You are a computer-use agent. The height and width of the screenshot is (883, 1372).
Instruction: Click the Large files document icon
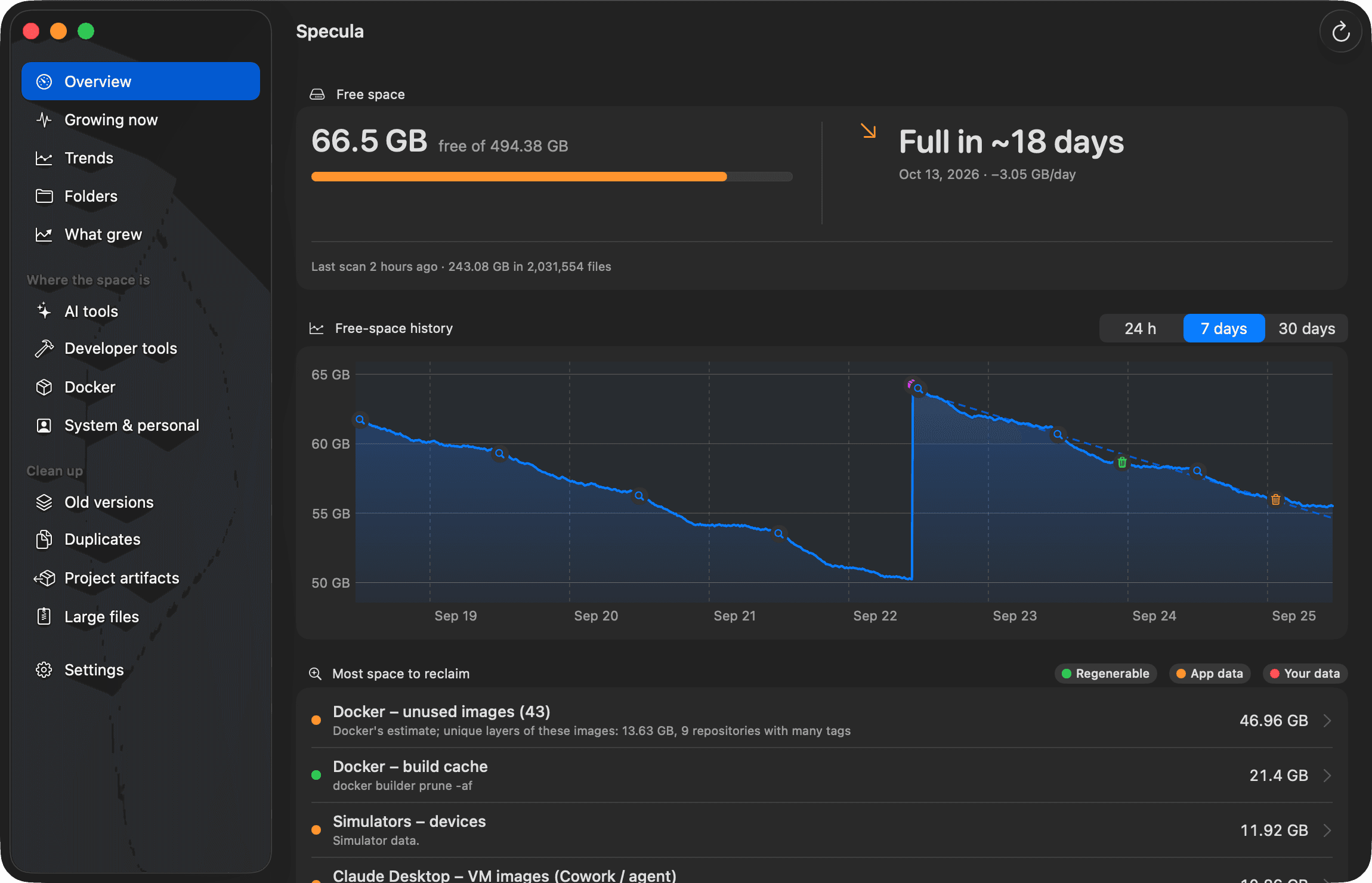pyautogui.click(x=44, y=616)
